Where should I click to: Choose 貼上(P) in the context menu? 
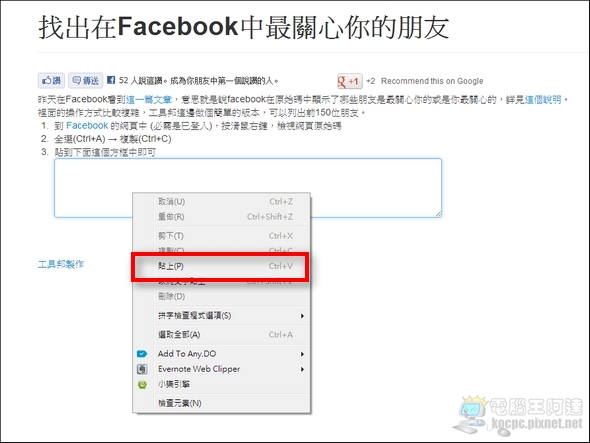tap(225, 266)
